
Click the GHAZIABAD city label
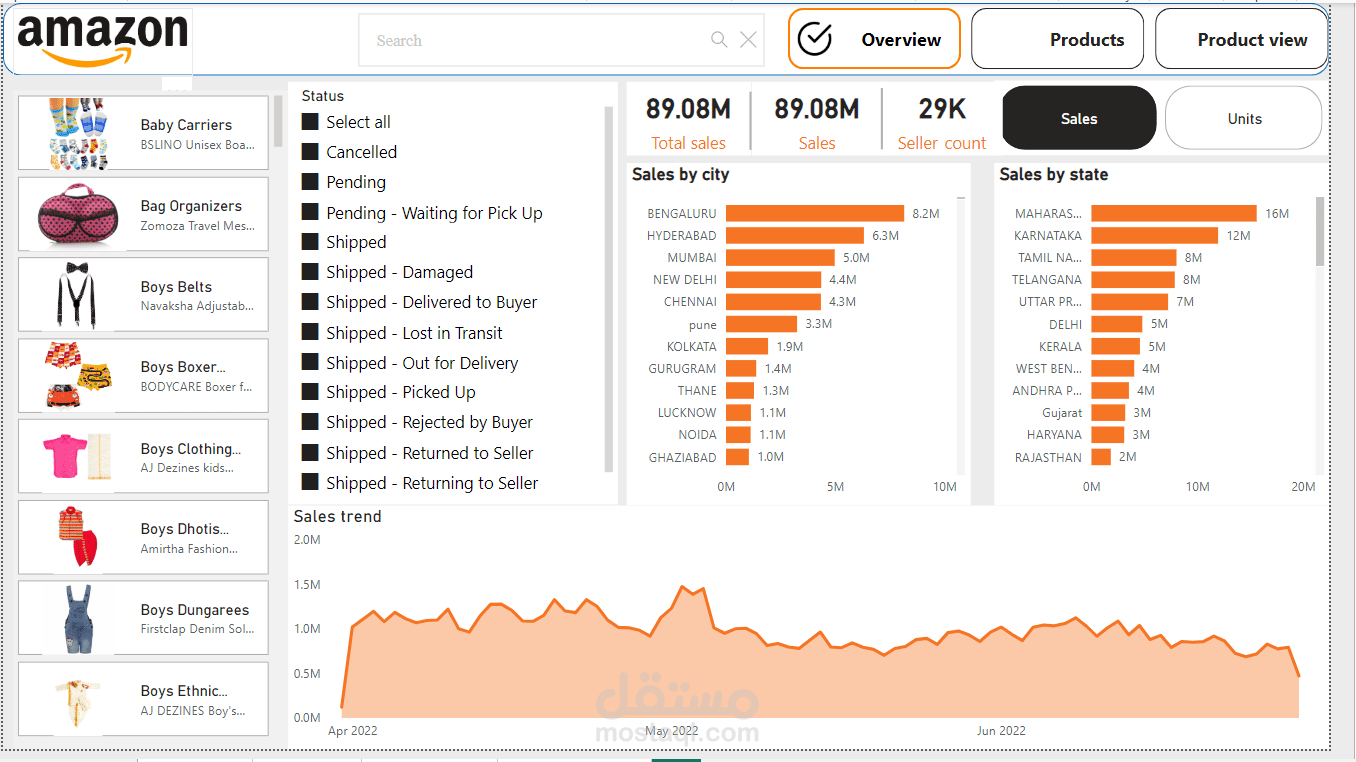pyautogui.click(x=682, y=457)
